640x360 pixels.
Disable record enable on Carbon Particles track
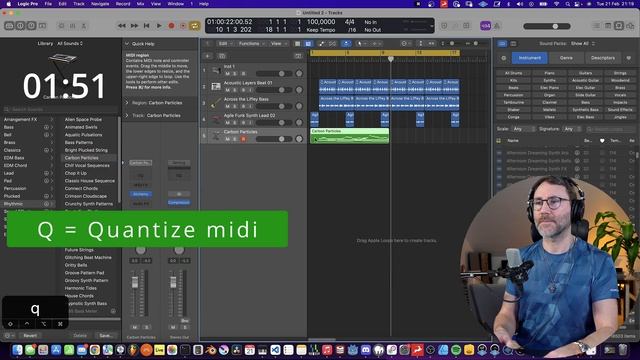(243, 139)
